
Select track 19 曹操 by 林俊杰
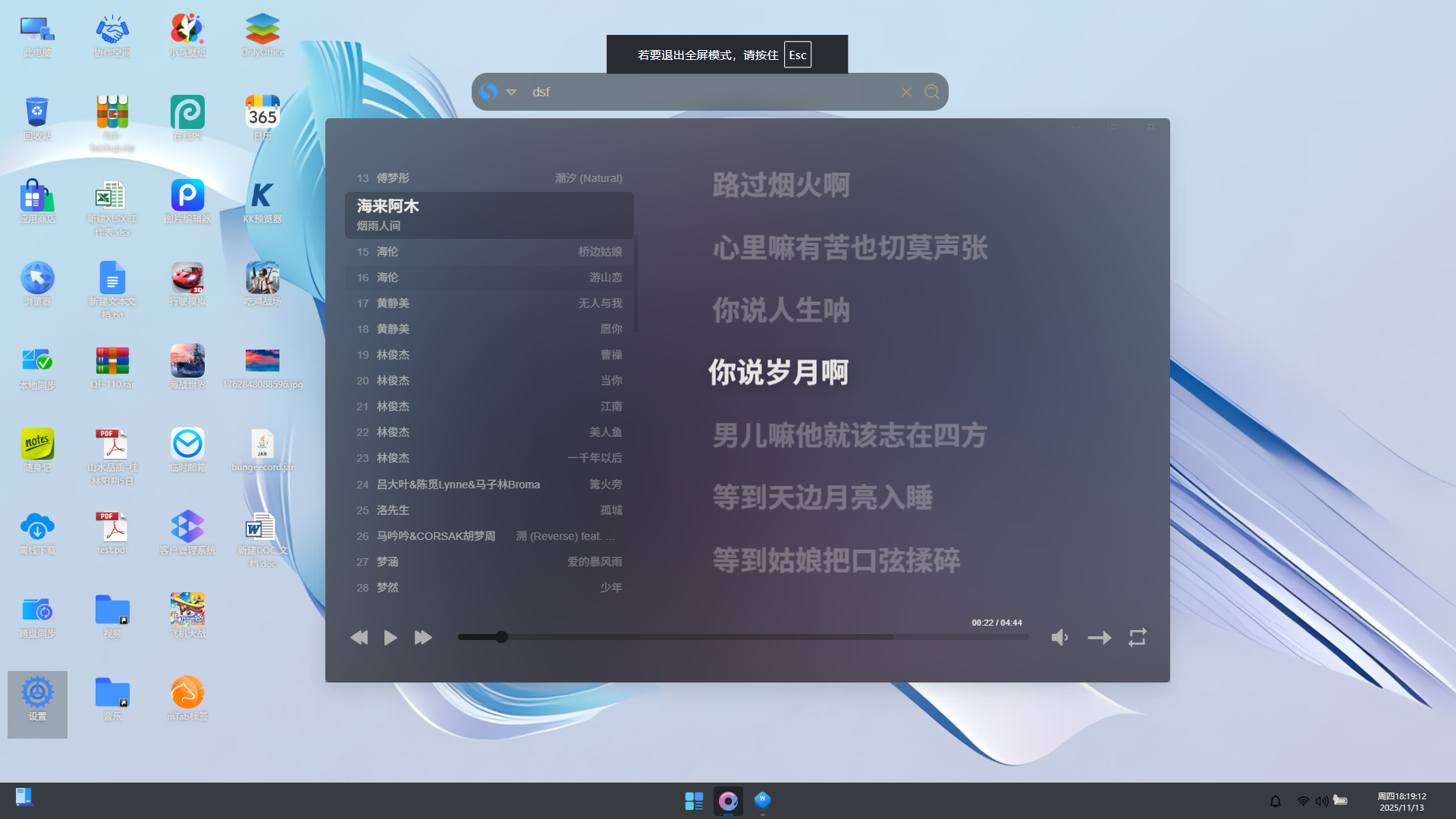(489, 354)
